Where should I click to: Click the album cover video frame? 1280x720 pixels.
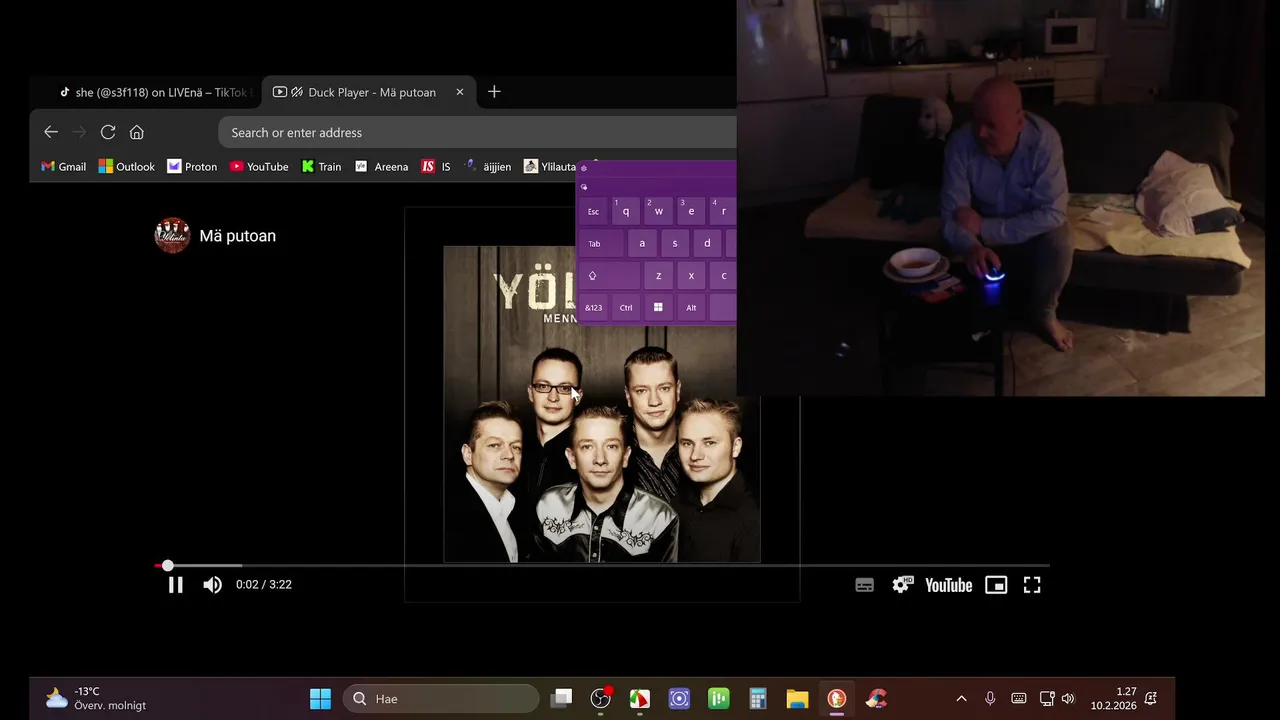point(602,404)
